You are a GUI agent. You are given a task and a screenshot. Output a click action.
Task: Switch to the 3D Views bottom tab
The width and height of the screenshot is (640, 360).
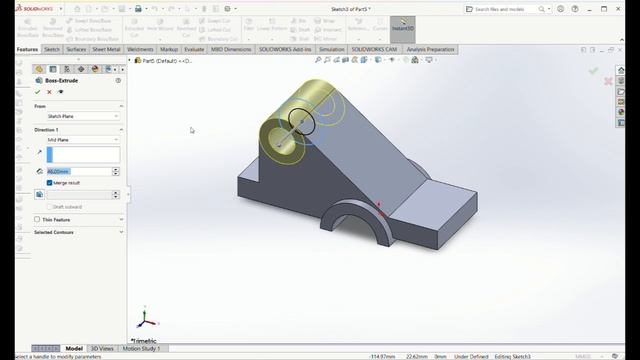click(102, 349)
